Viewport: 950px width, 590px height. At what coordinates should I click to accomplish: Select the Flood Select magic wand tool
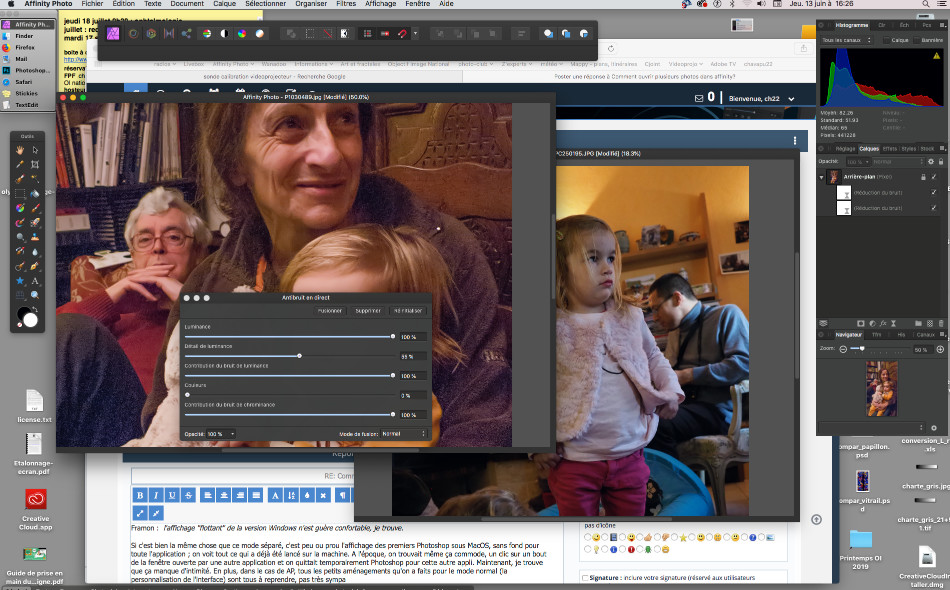(x=35, y=179)
